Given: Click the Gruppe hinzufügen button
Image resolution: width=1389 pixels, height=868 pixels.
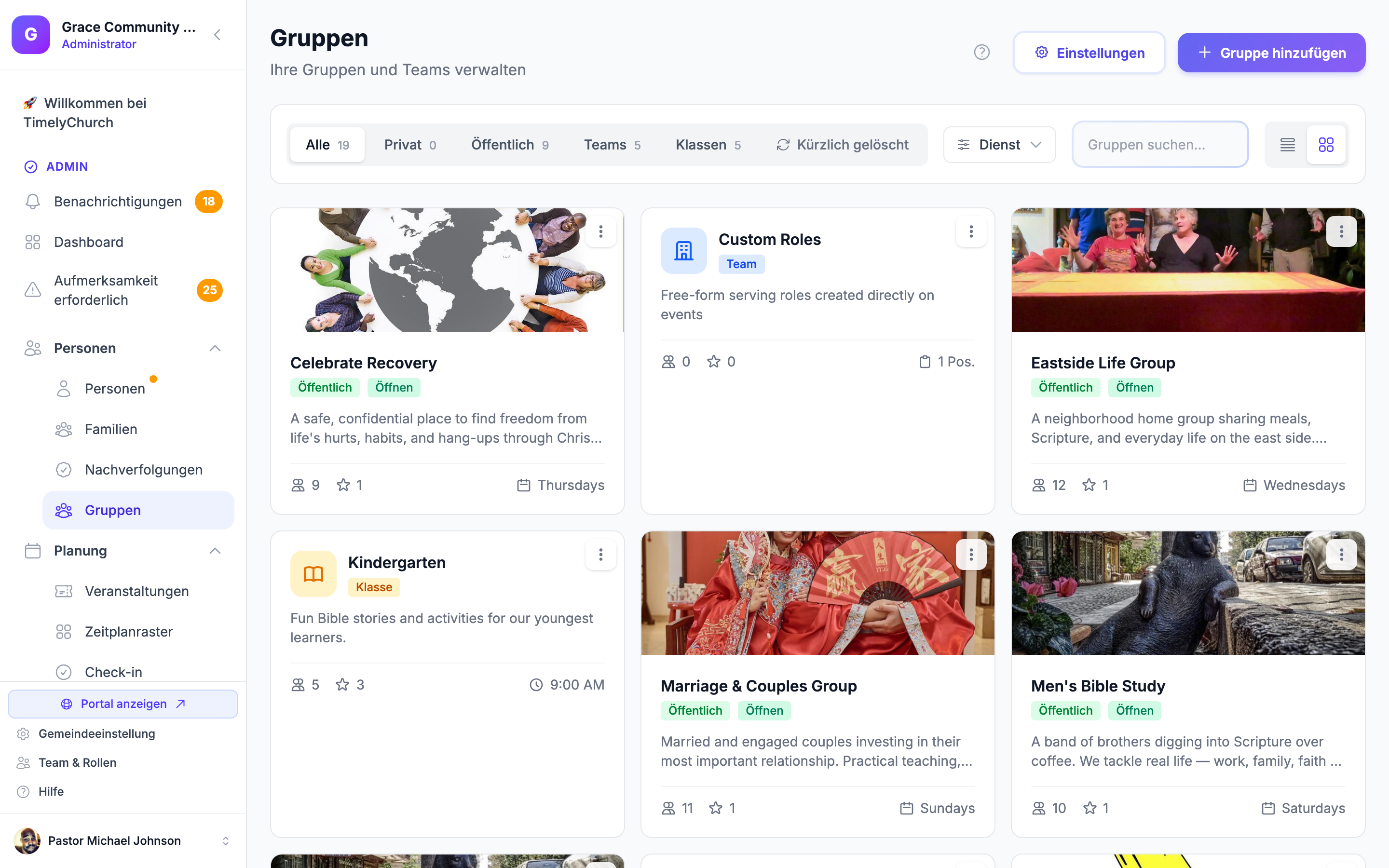Looking at the screenshot, I should [x=1271, y=53].
